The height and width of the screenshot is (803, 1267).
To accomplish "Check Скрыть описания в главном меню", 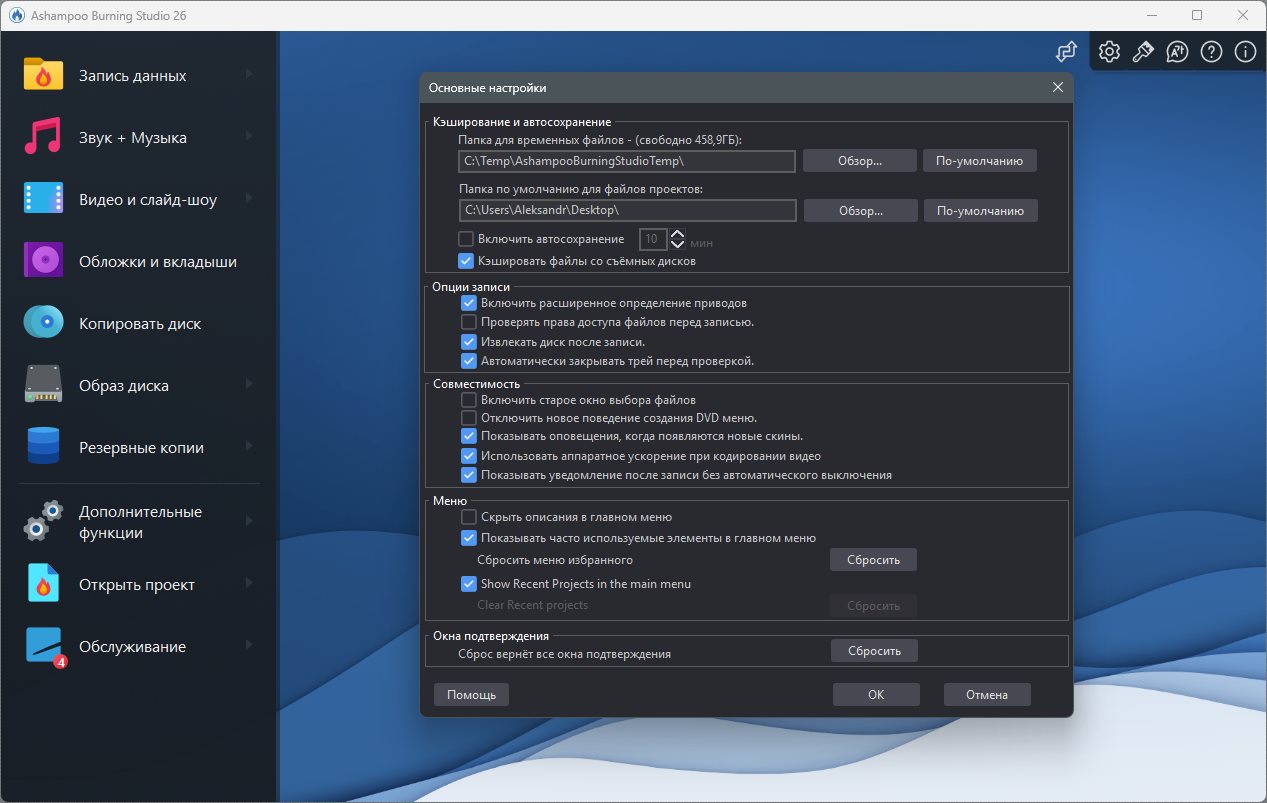I will (x=468, y=517).
